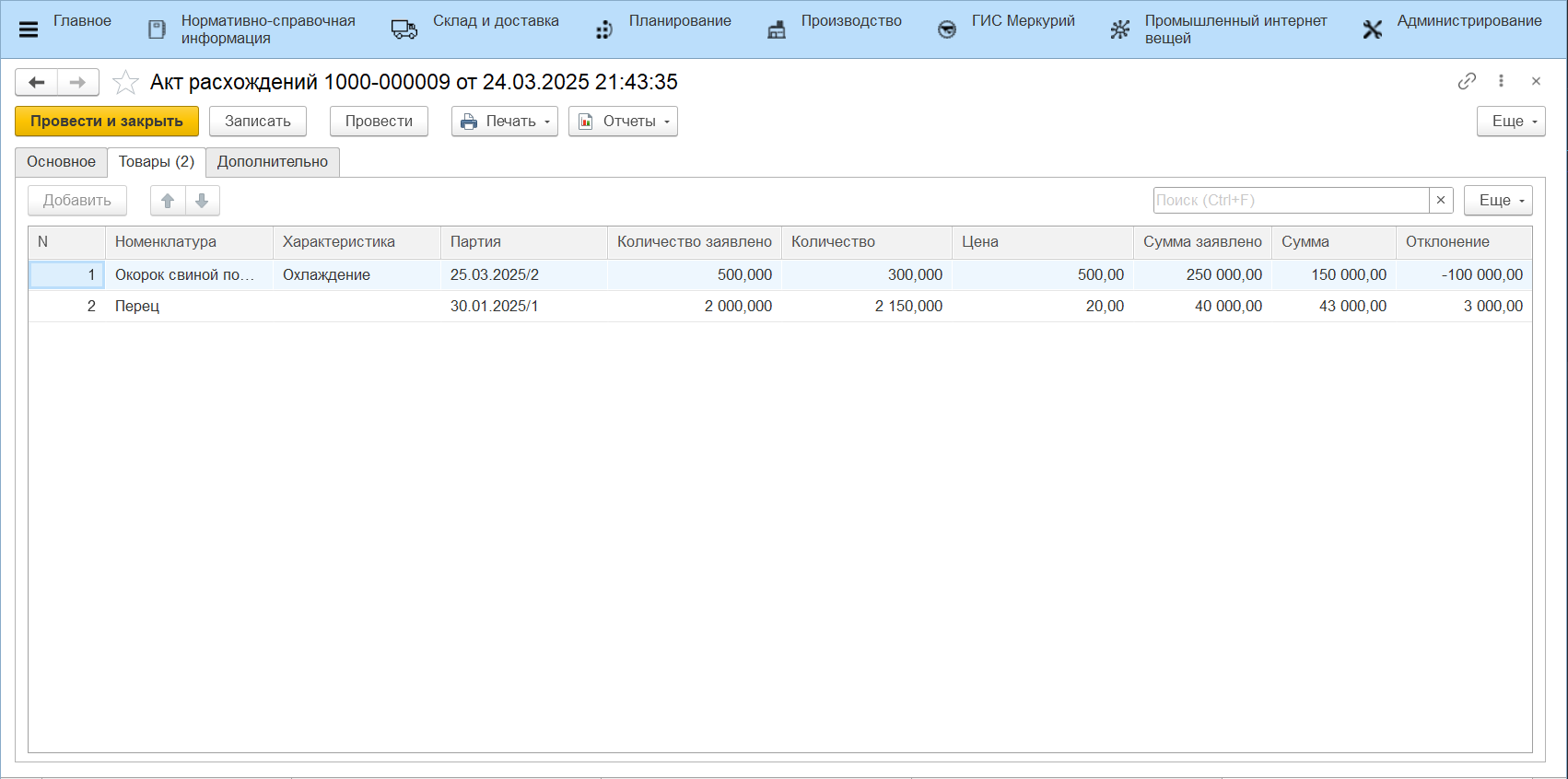Open the top-right Еще dropdown menu
Viewport: 1568px width, 779px height.
click(1511, 122)
